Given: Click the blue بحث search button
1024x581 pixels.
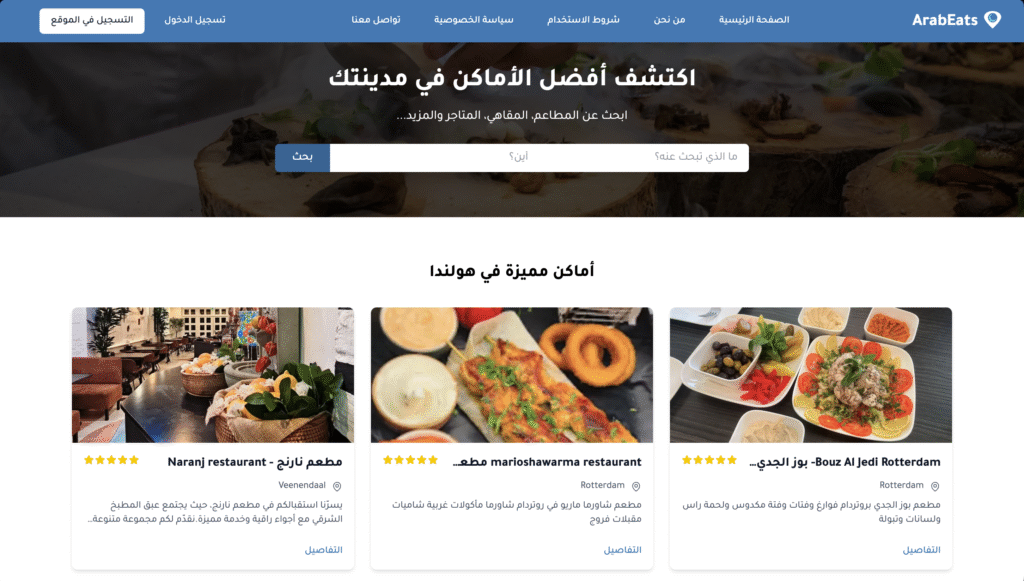Looking at the screenshot, I should point(302,157).
